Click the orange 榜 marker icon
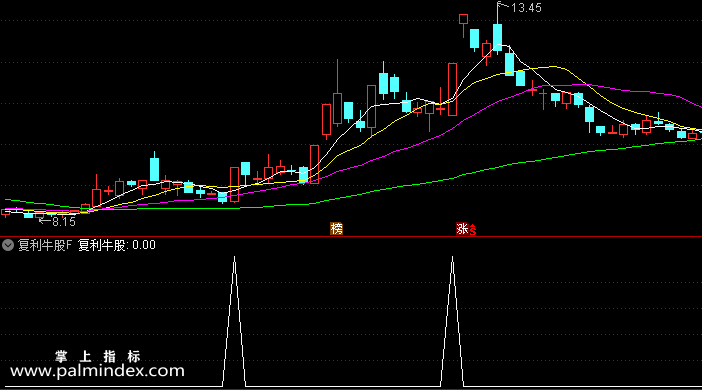This screenshot has height=390, width=702. click(x=336, y=228)
